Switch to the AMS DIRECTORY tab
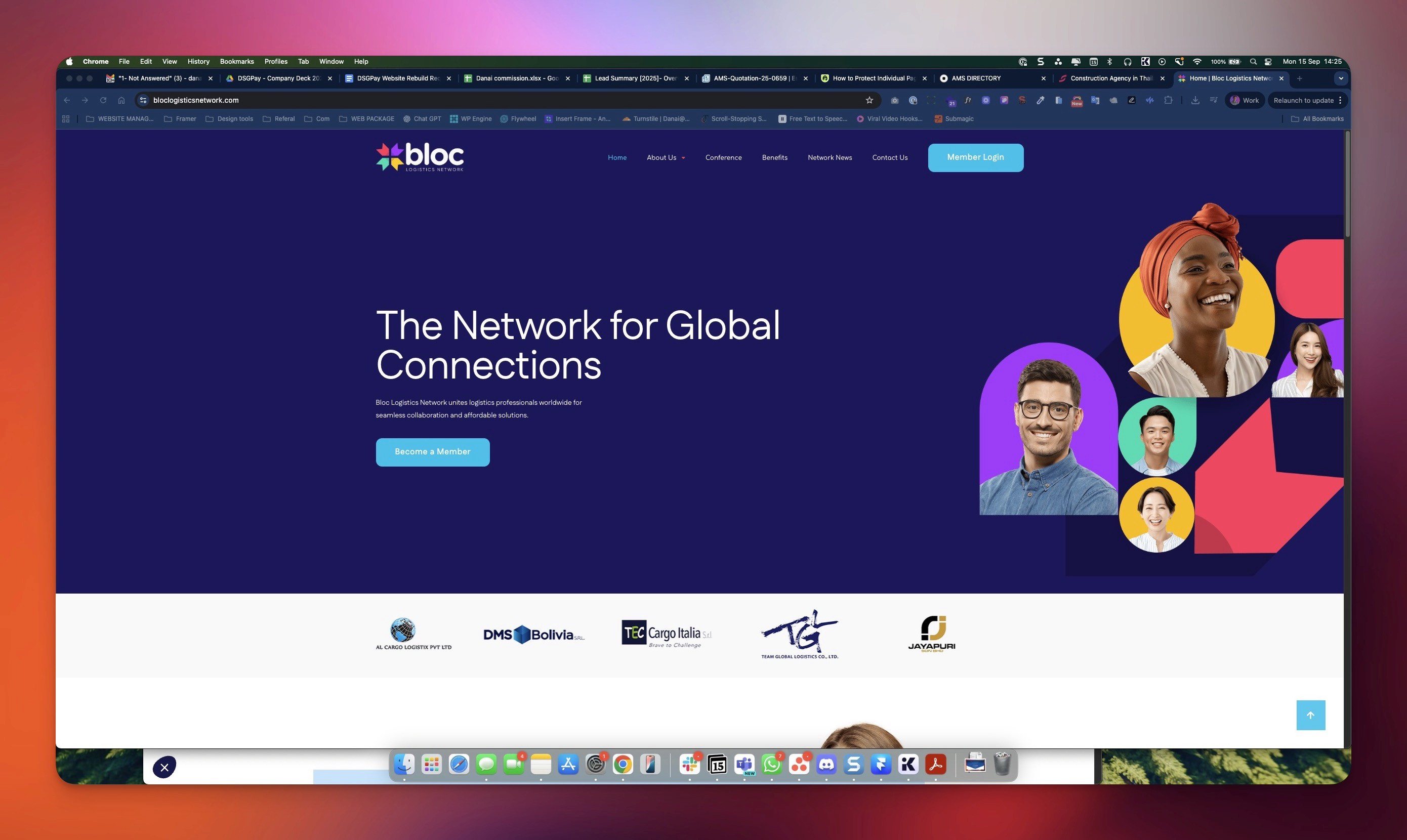Image resolution: width=1407 pixels, height=840 pixels. (x=976, y=78)
